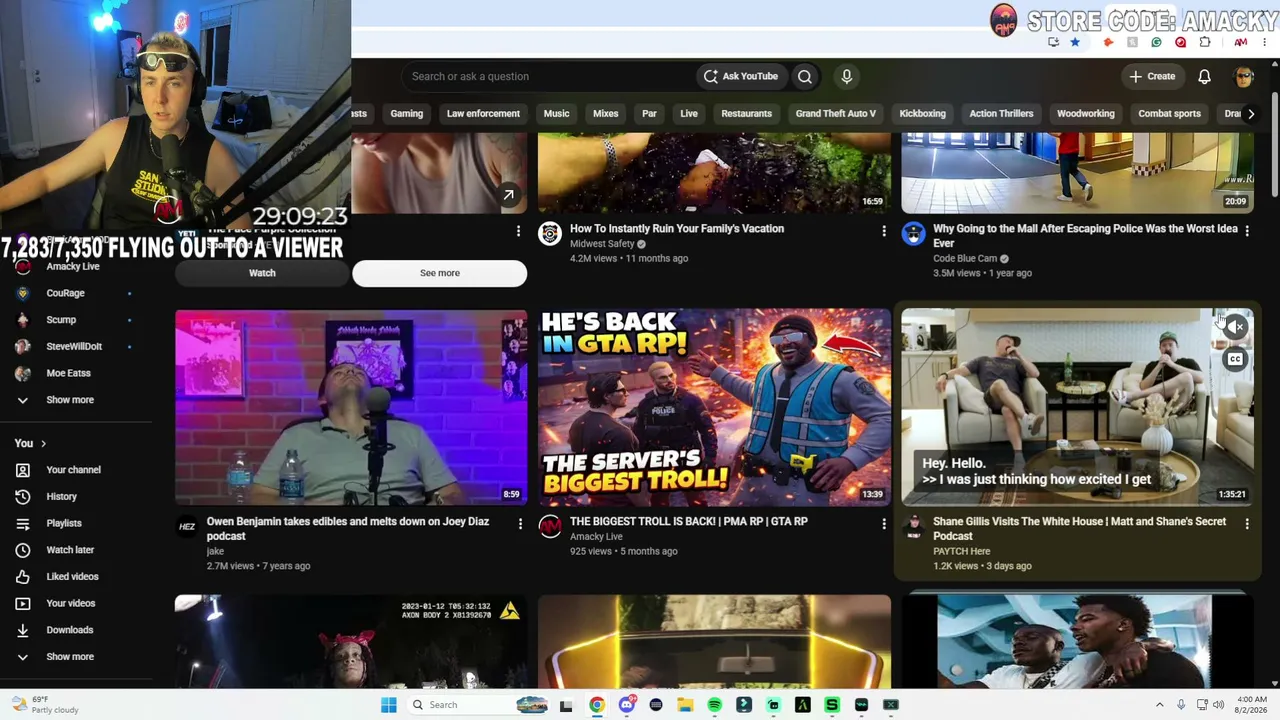Open the PAYTCH Here channel link
Screen dimensions: 1280x720
(x=961, y=551)
